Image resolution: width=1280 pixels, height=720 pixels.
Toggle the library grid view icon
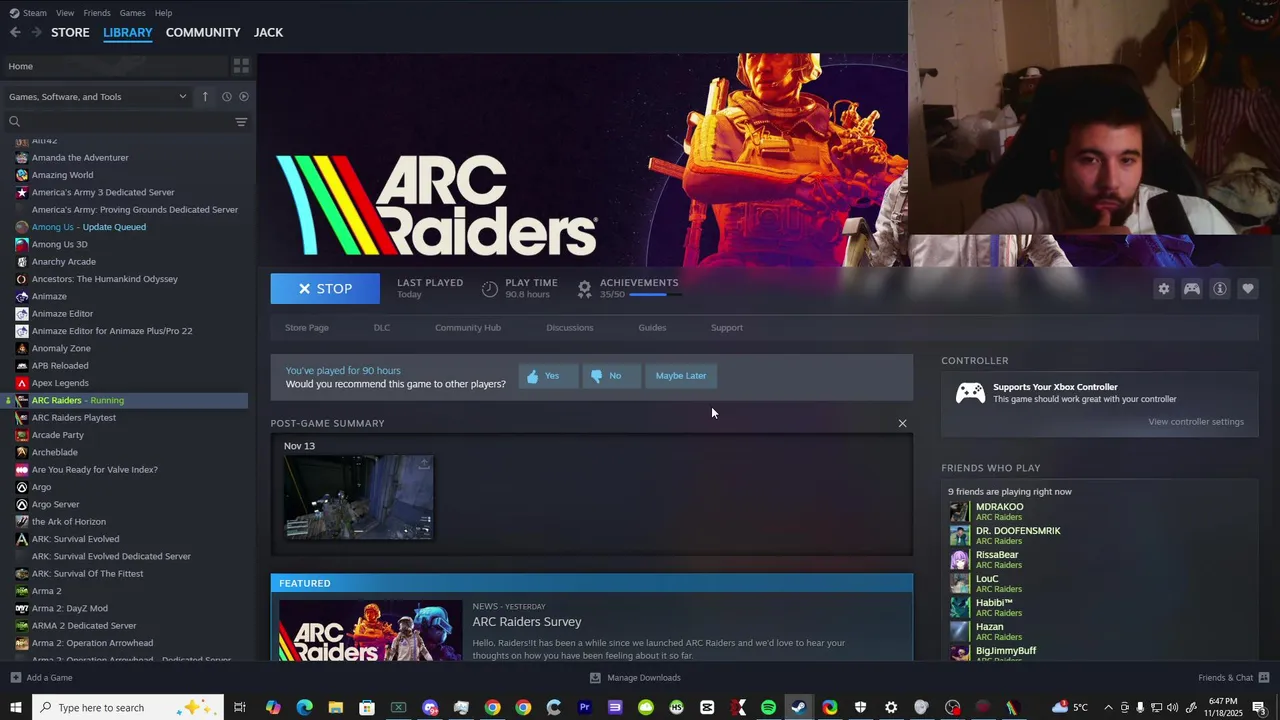241,66
